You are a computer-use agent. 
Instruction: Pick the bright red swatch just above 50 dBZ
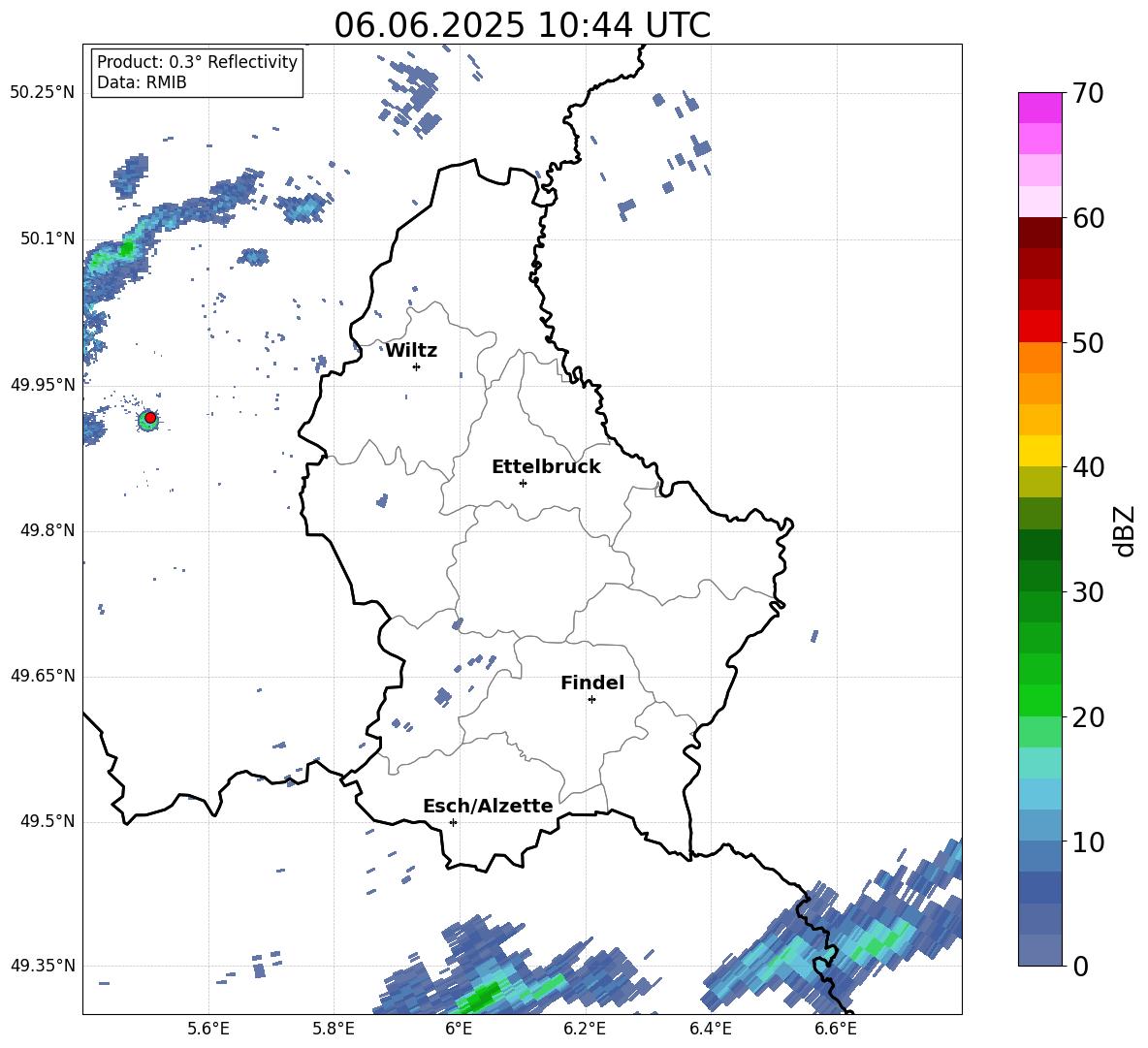1039,327
